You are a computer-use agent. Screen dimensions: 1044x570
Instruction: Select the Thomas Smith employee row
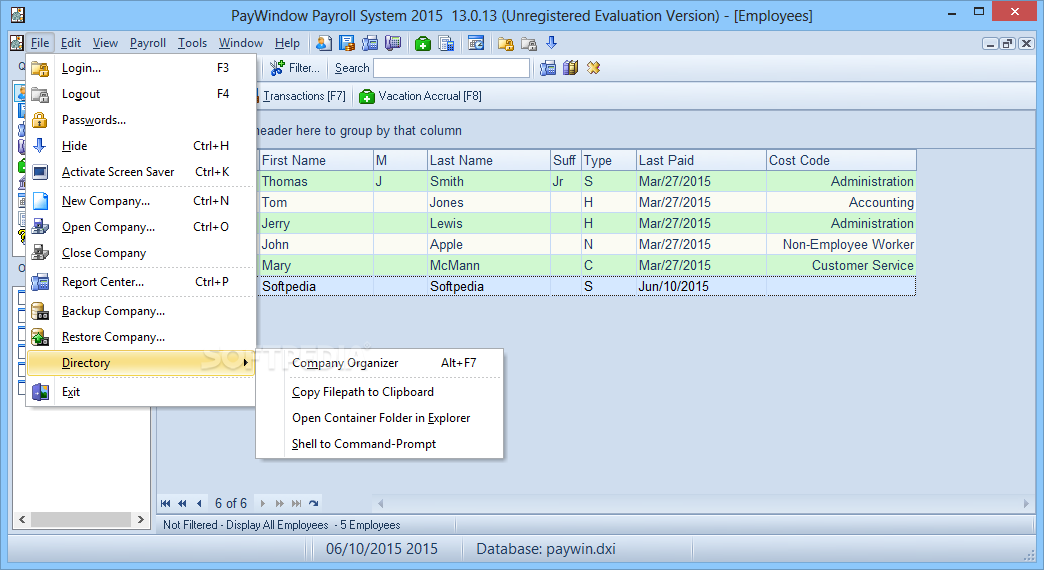(587, 182)
